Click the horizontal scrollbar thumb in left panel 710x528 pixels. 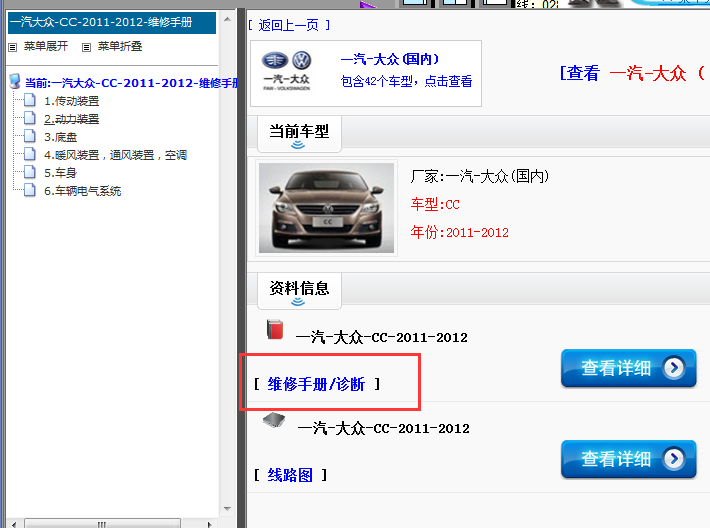[102, 524]
